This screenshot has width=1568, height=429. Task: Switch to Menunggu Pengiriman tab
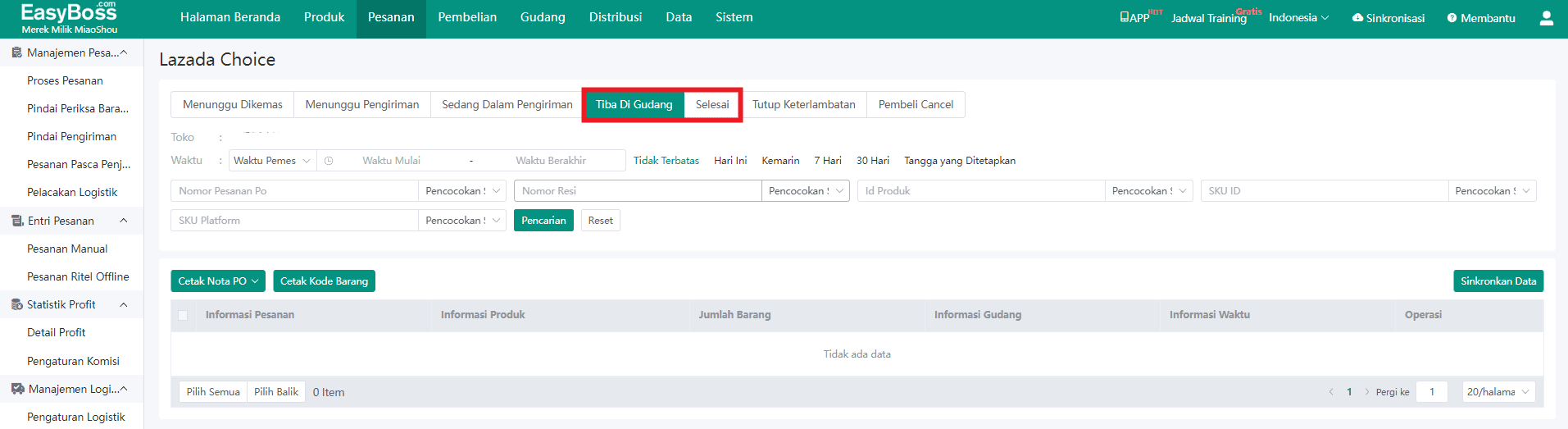point(362,105)
